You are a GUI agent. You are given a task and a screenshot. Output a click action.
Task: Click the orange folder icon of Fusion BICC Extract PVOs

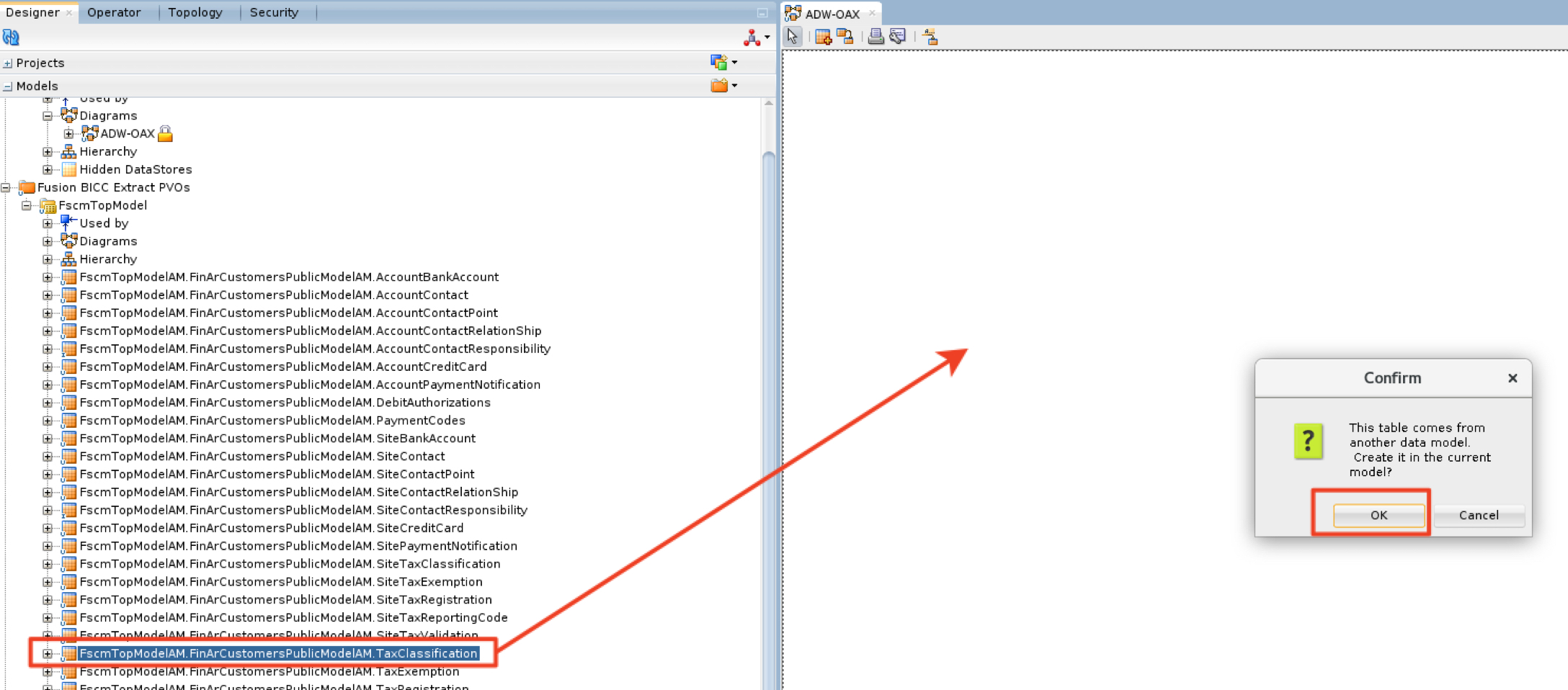point(27,187)
